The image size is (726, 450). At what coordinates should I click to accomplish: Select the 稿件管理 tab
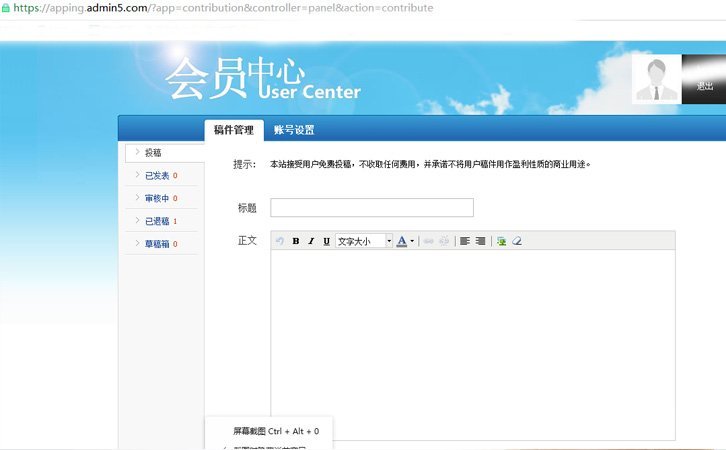(x=234, y=130)
